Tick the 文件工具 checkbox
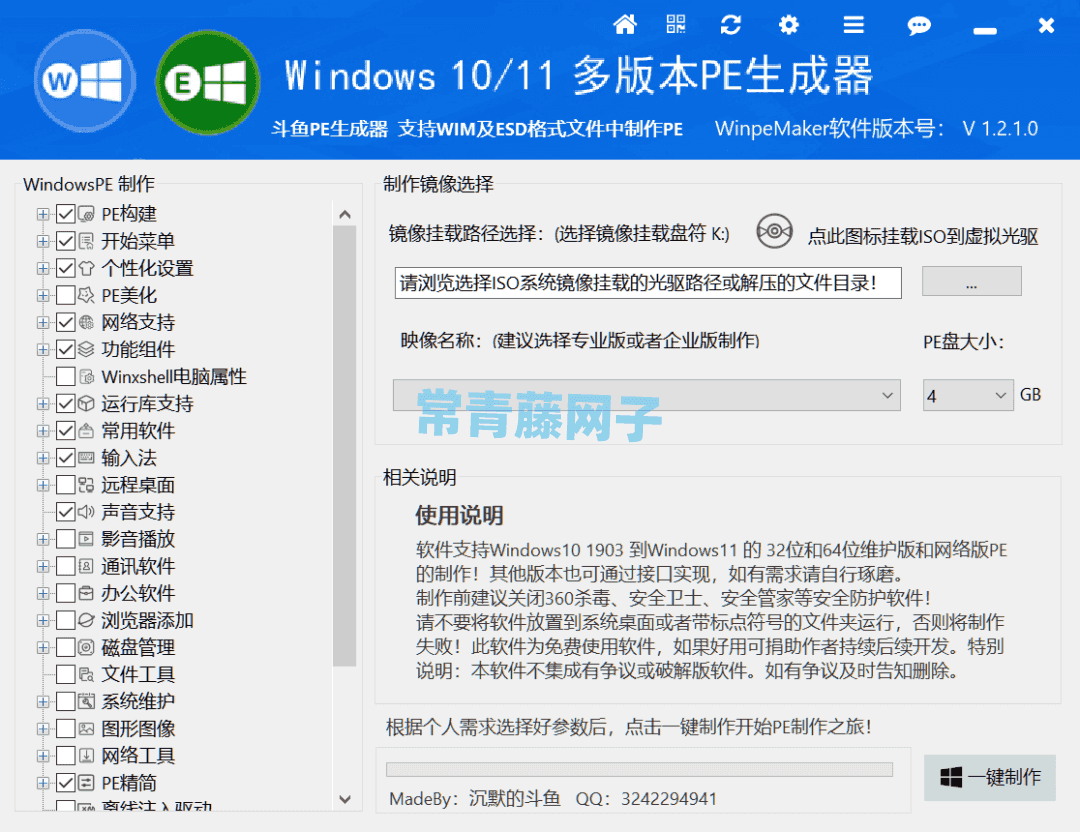Screen dimensions: 1080x832 point(65,674)
